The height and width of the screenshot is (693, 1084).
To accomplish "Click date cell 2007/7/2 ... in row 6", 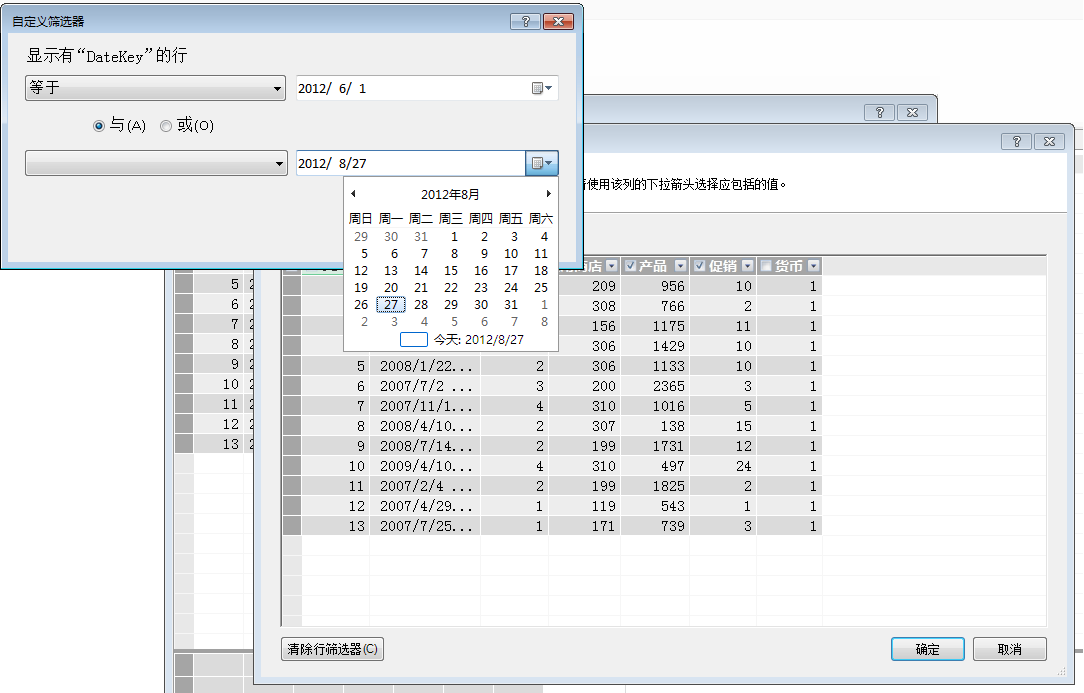I will pos(425,386).
